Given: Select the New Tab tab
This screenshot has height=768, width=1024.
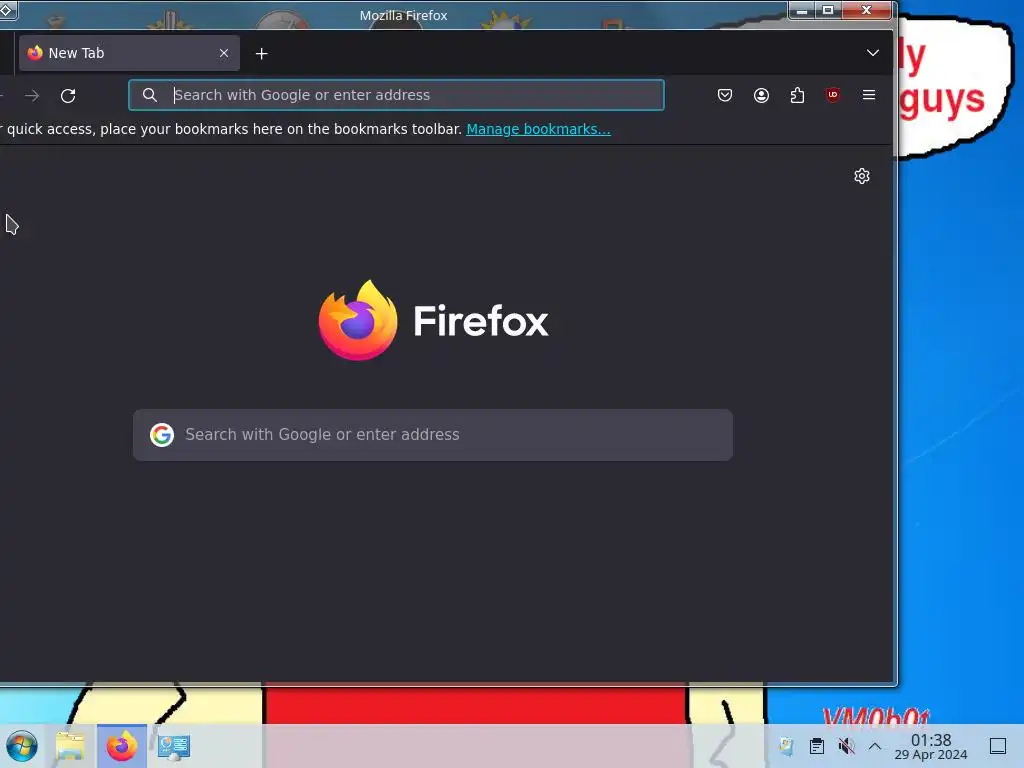Looking at the screenshot, I should coord(129,53).
